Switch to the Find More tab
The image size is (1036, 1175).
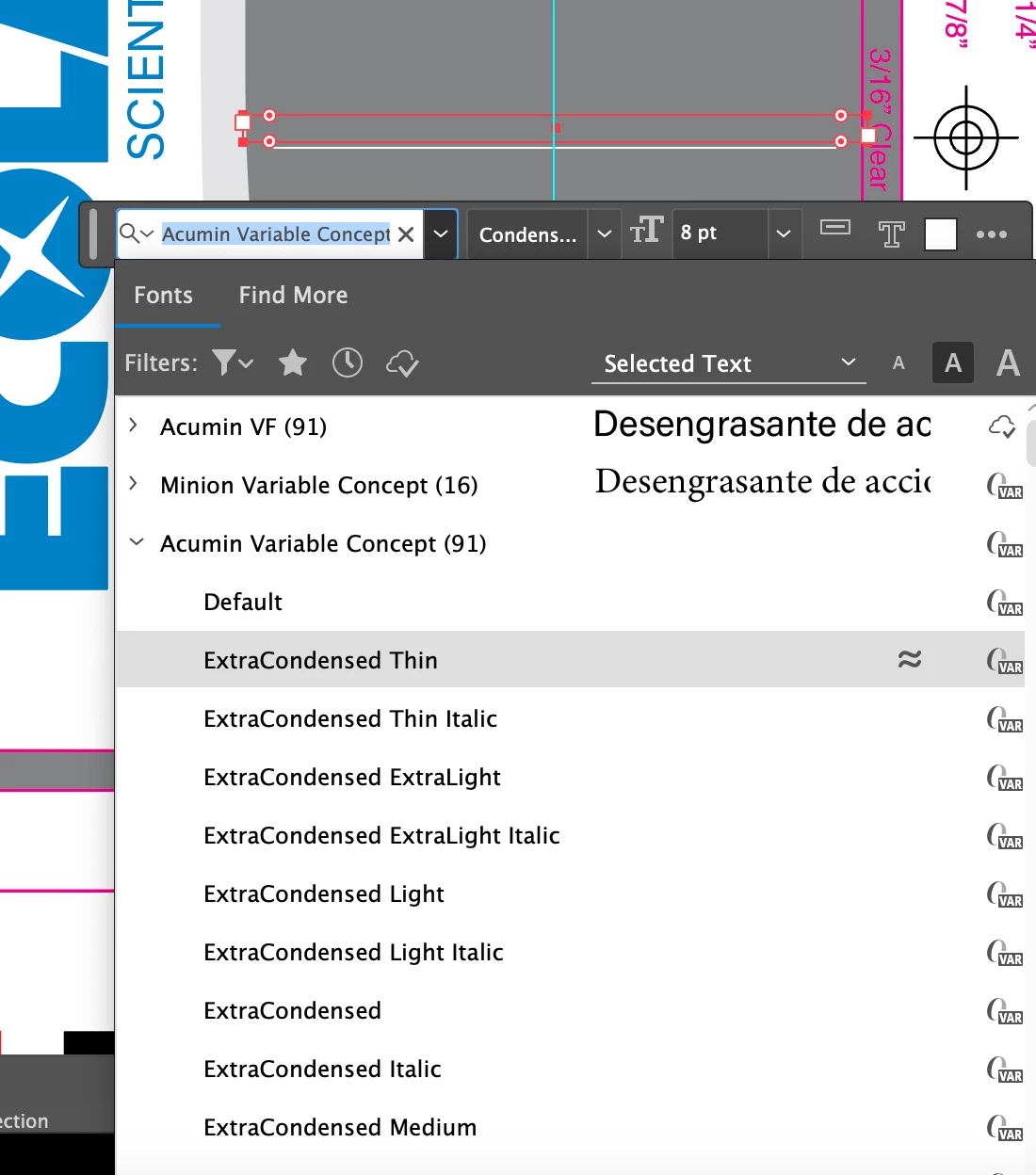[293, 295]
